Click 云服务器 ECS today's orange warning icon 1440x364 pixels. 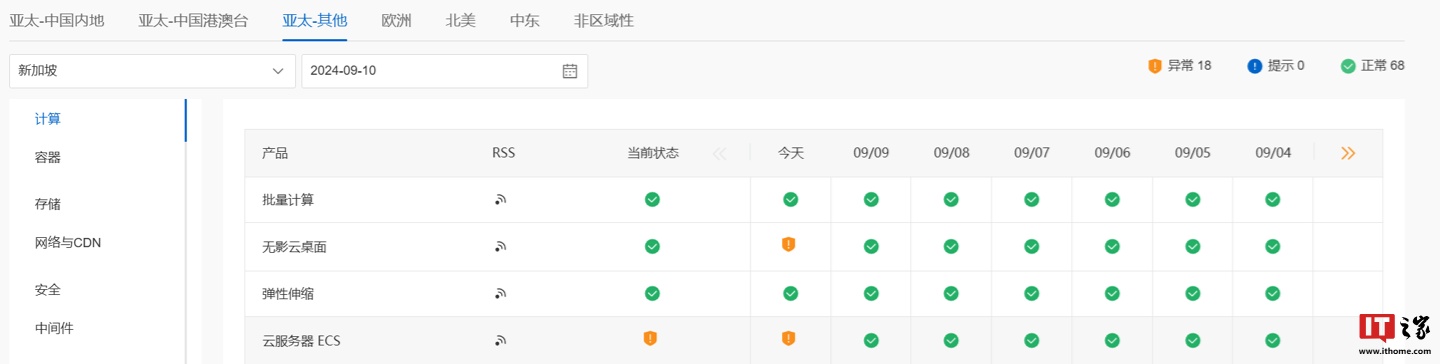788,338
